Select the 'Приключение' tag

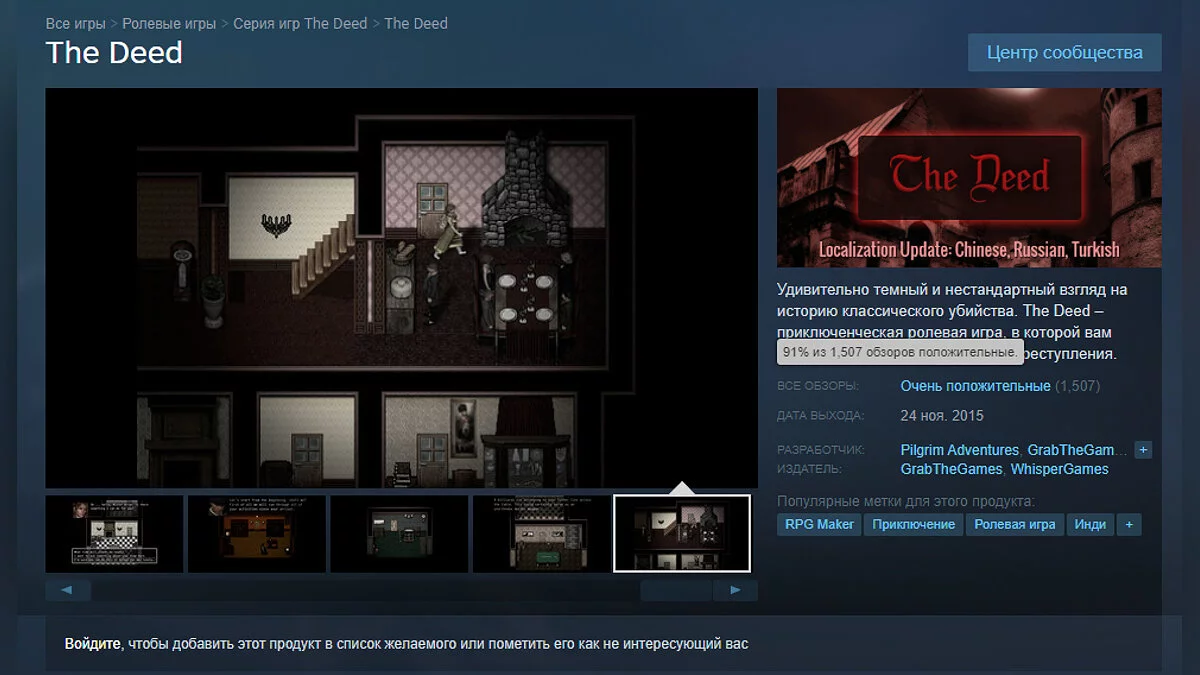tap(913, 524)
